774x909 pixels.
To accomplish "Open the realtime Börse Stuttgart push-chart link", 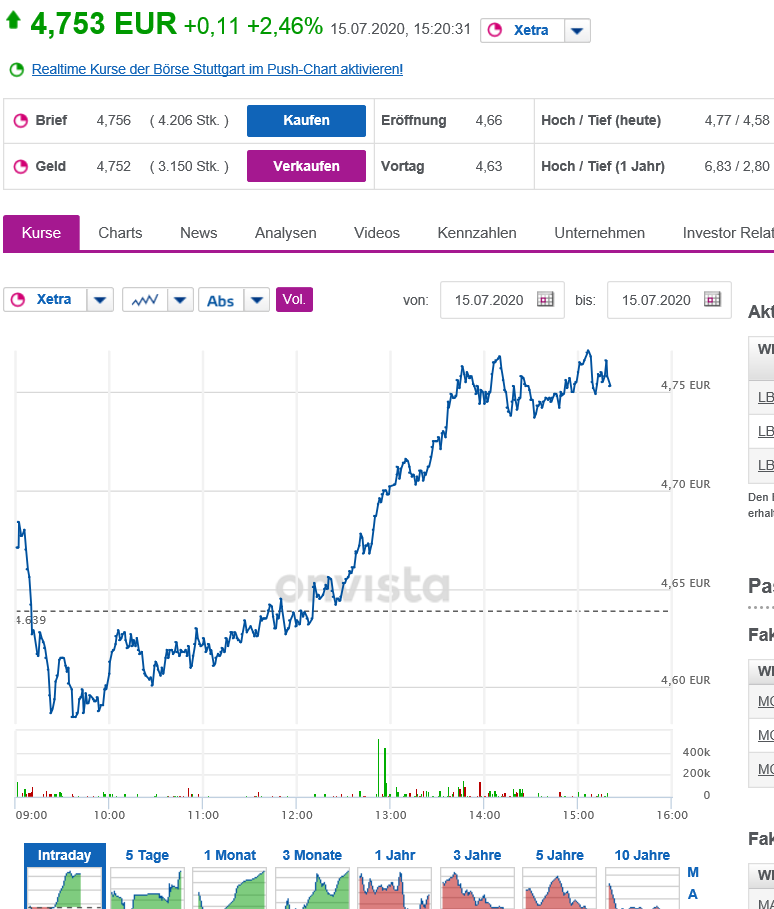I will click(217, 70).
